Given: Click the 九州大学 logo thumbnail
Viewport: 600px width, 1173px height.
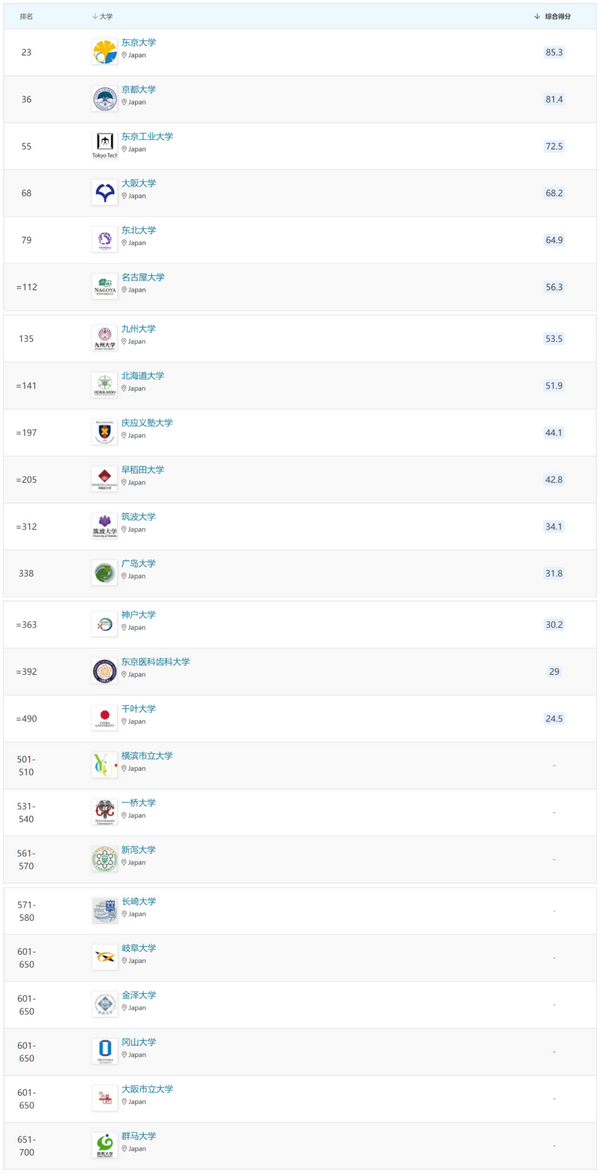Looking at the screenshot, I should (105, 339).
